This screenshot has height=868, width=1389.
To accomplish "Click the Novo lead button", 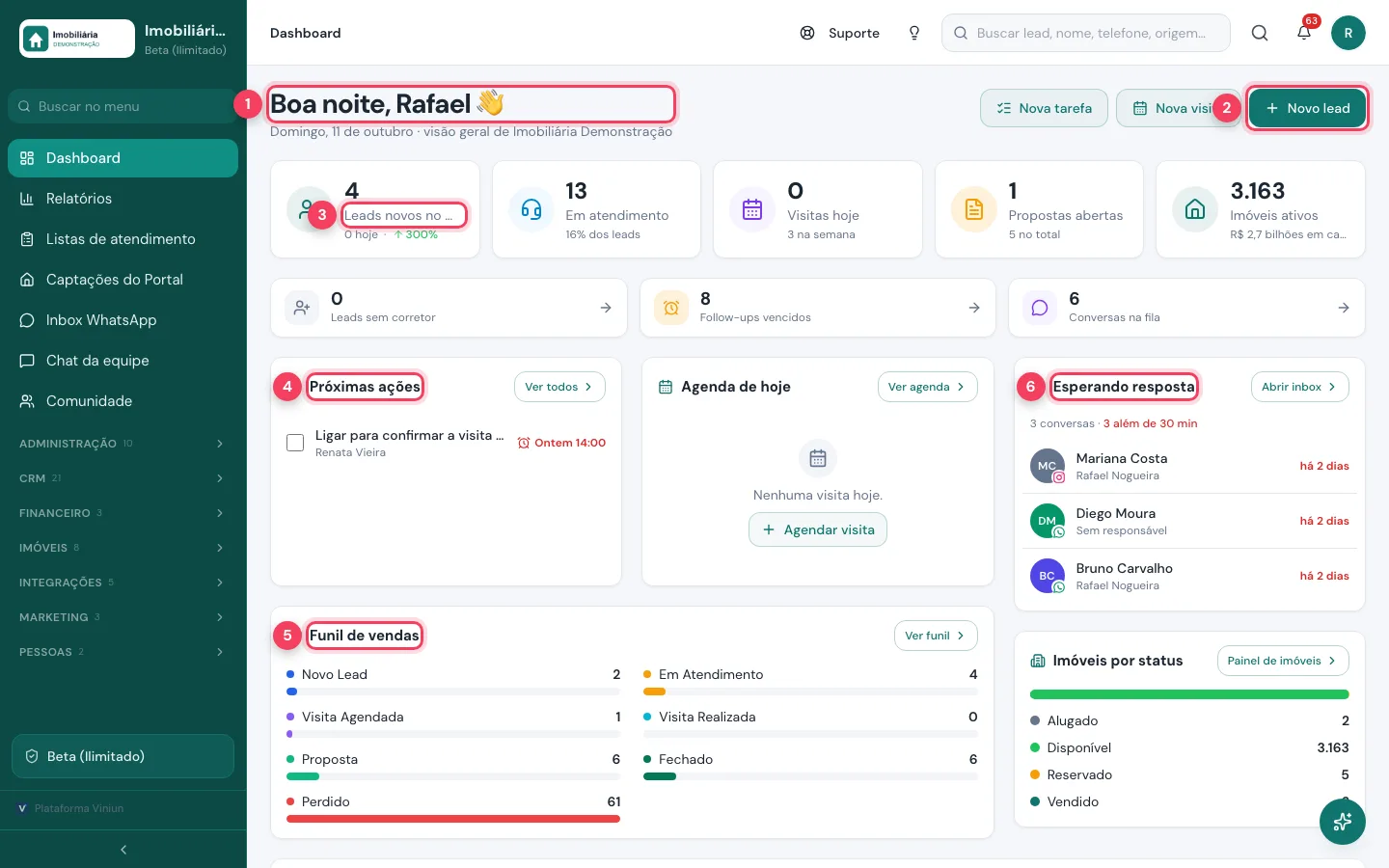I will click(x=1307, y=108).
